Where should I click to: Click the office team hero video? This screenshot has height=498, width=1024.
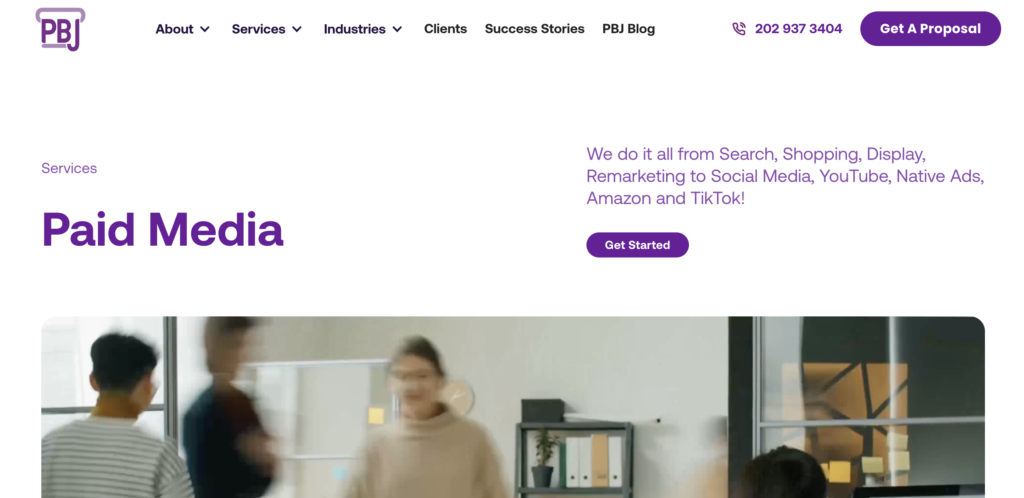[513, 407]
